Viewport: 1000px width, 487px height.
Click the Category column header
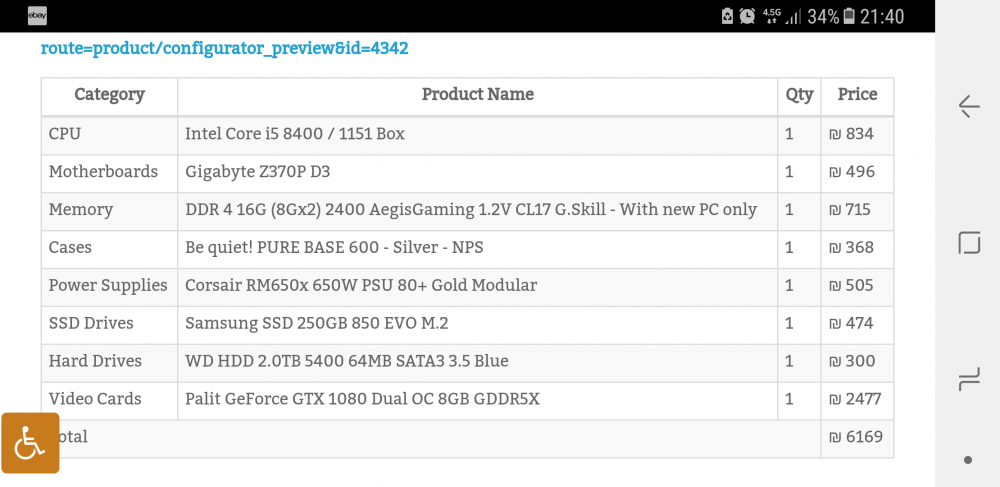[110, 95]
